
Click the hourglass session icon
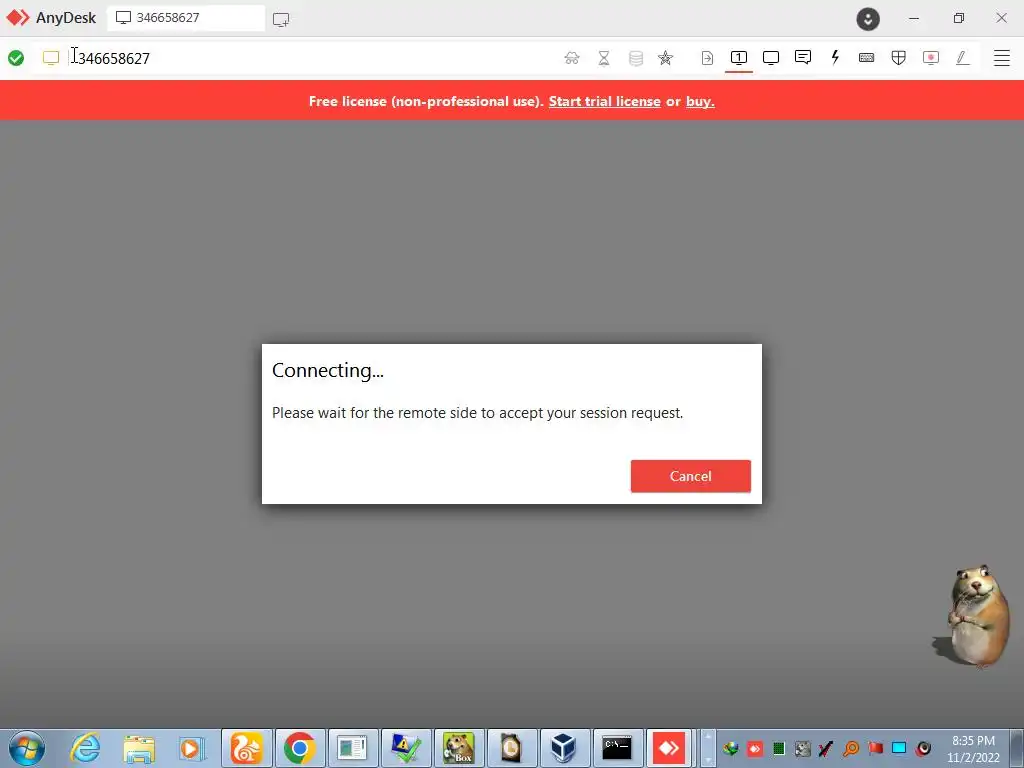(x=604, y=58)
